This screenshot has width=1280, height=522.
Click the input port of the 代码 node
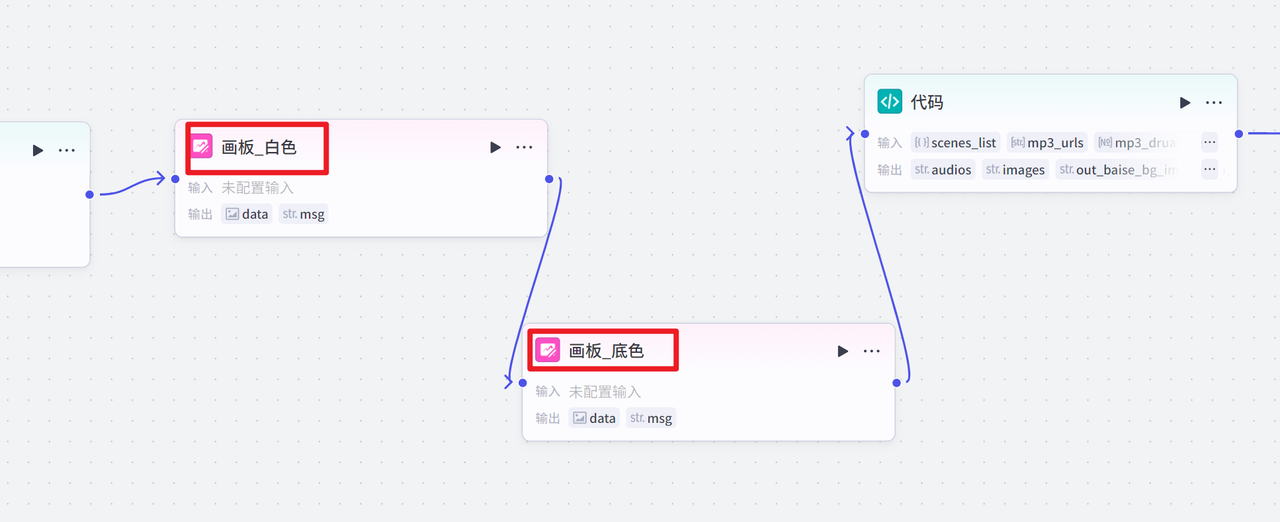click(x=864, y=133)
